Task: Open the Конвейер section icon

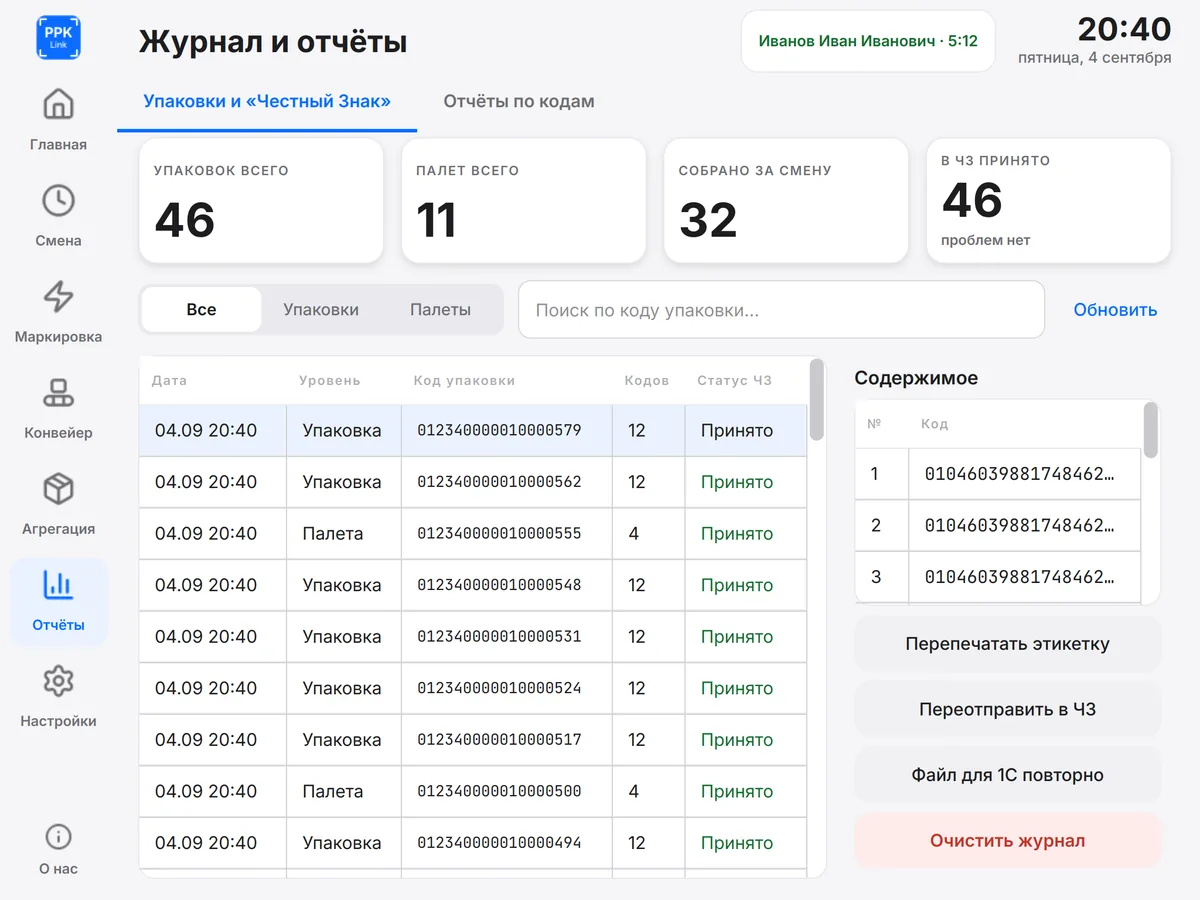Action: pyautogui.click(x=58, y=392)
